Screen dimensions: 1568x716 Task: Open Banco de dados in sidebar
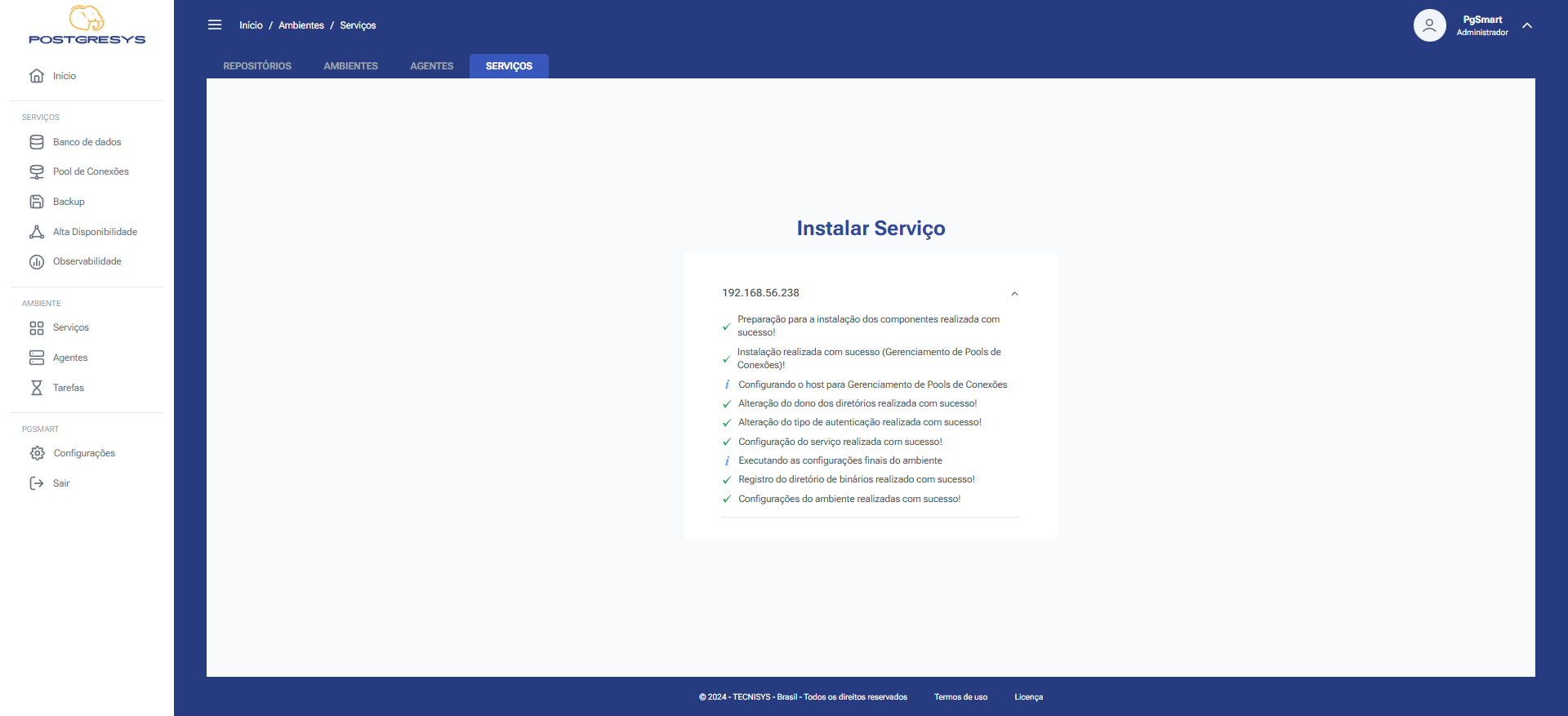(87, 142)
